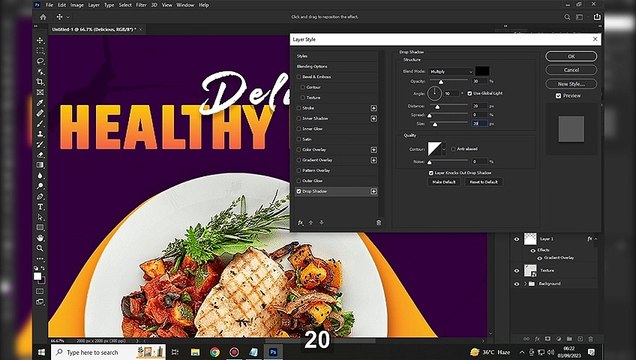Open the Filter menu
Viewport: 636px width, 360px height.
141,5
